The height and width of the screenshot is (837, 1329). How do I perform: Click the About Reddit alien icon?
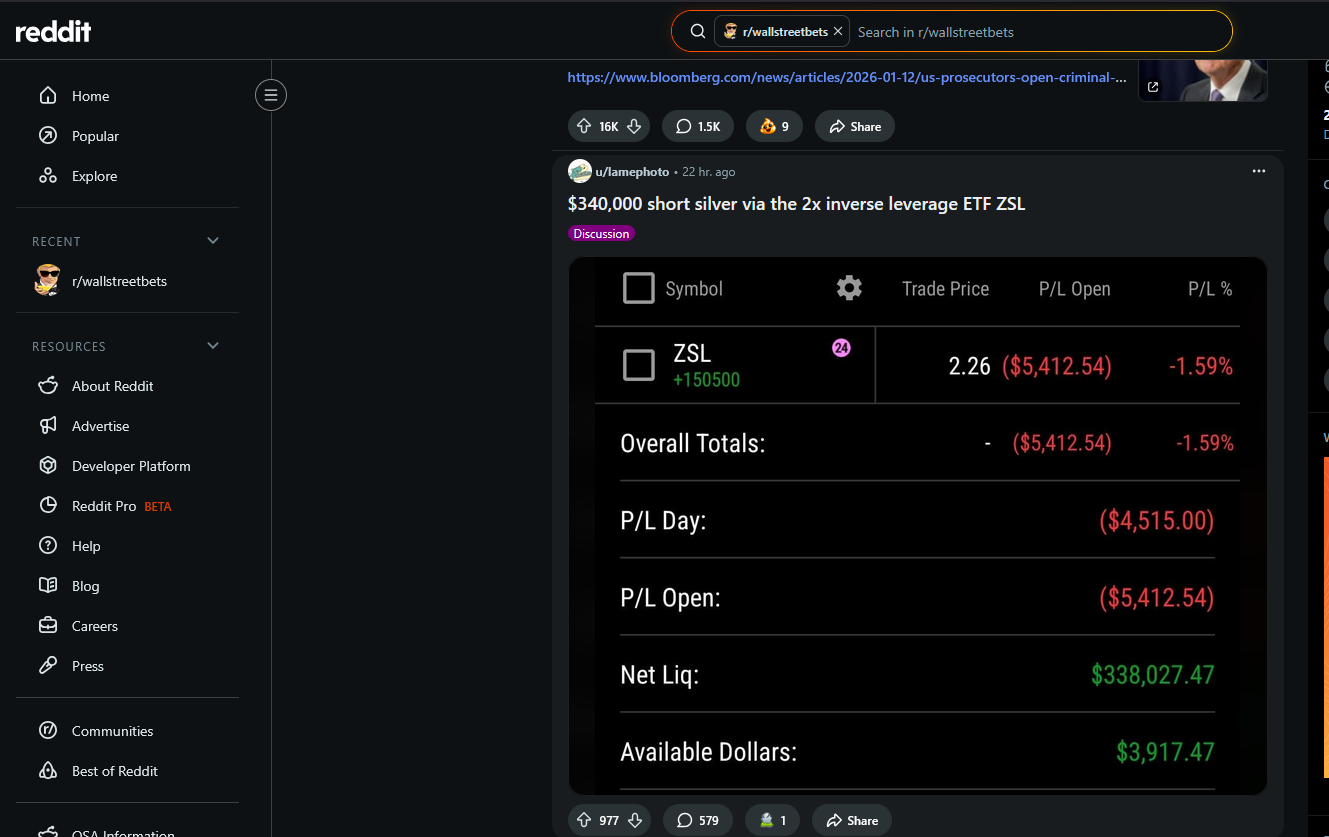47,386
